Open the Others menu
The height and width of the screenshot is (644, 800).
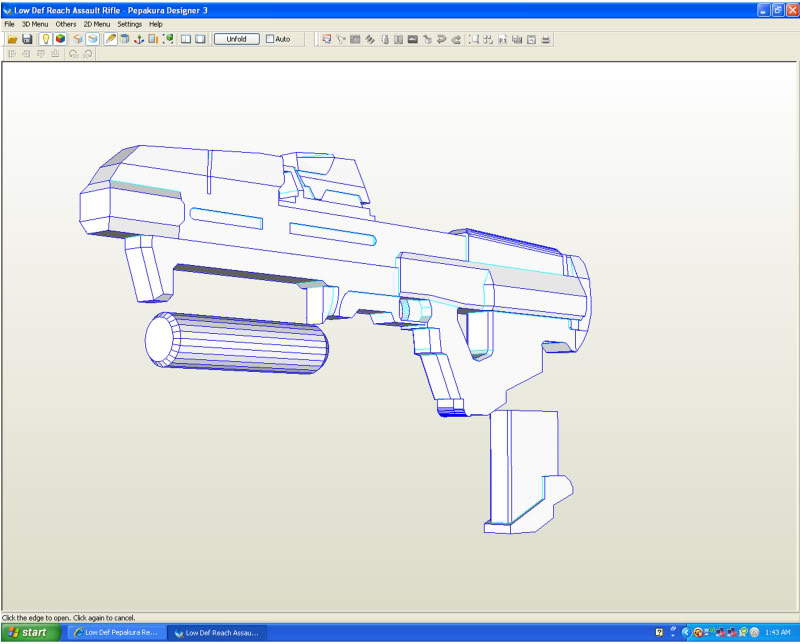(66, 24)
